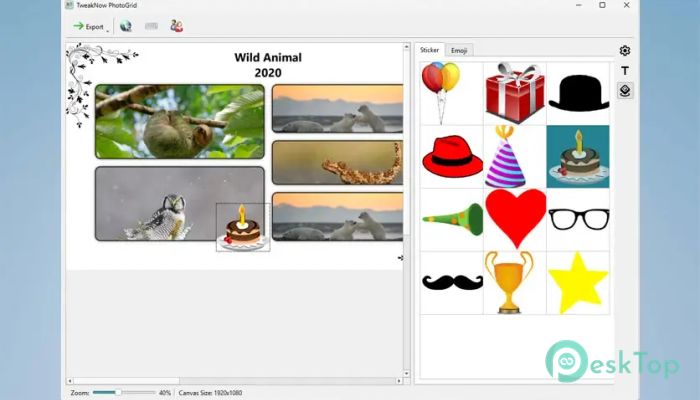Switch to the Sticker tab
700x400 pixels.
(429, 50)
